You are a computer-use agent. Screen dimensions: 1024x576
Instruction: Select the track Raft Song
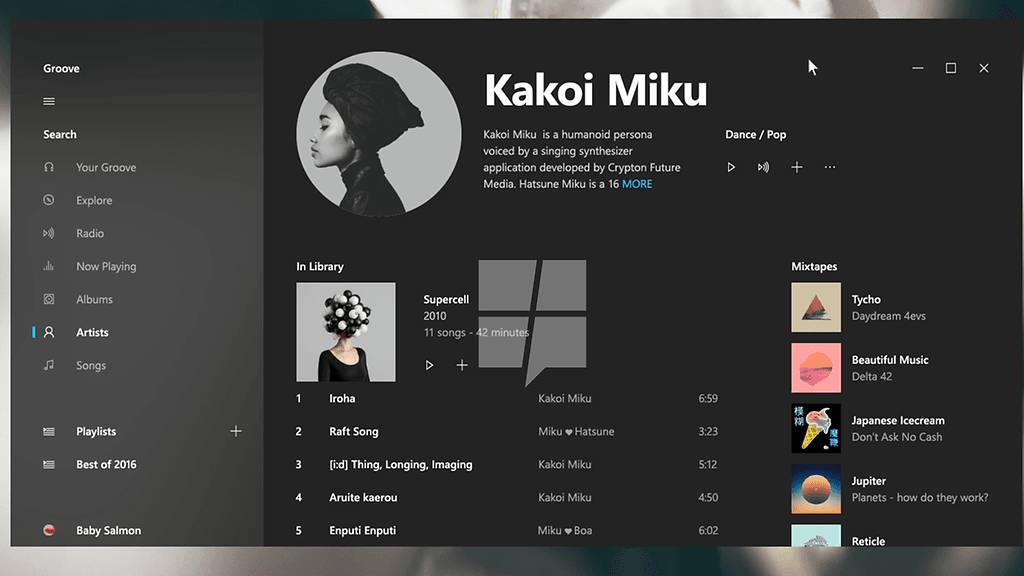pos(353,431)
